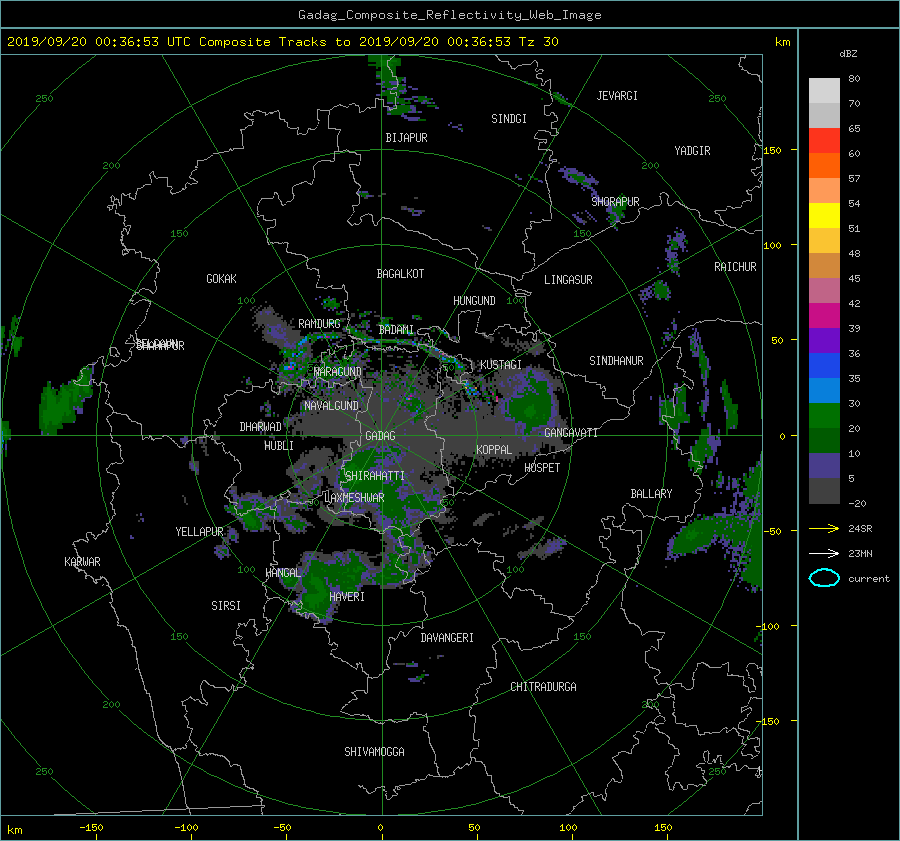Image resolution: width=900 pixels, height=841 pixels.
Task: Click the SHORAPUR city label
Action: pyautogui.click(x=615, y=201)
